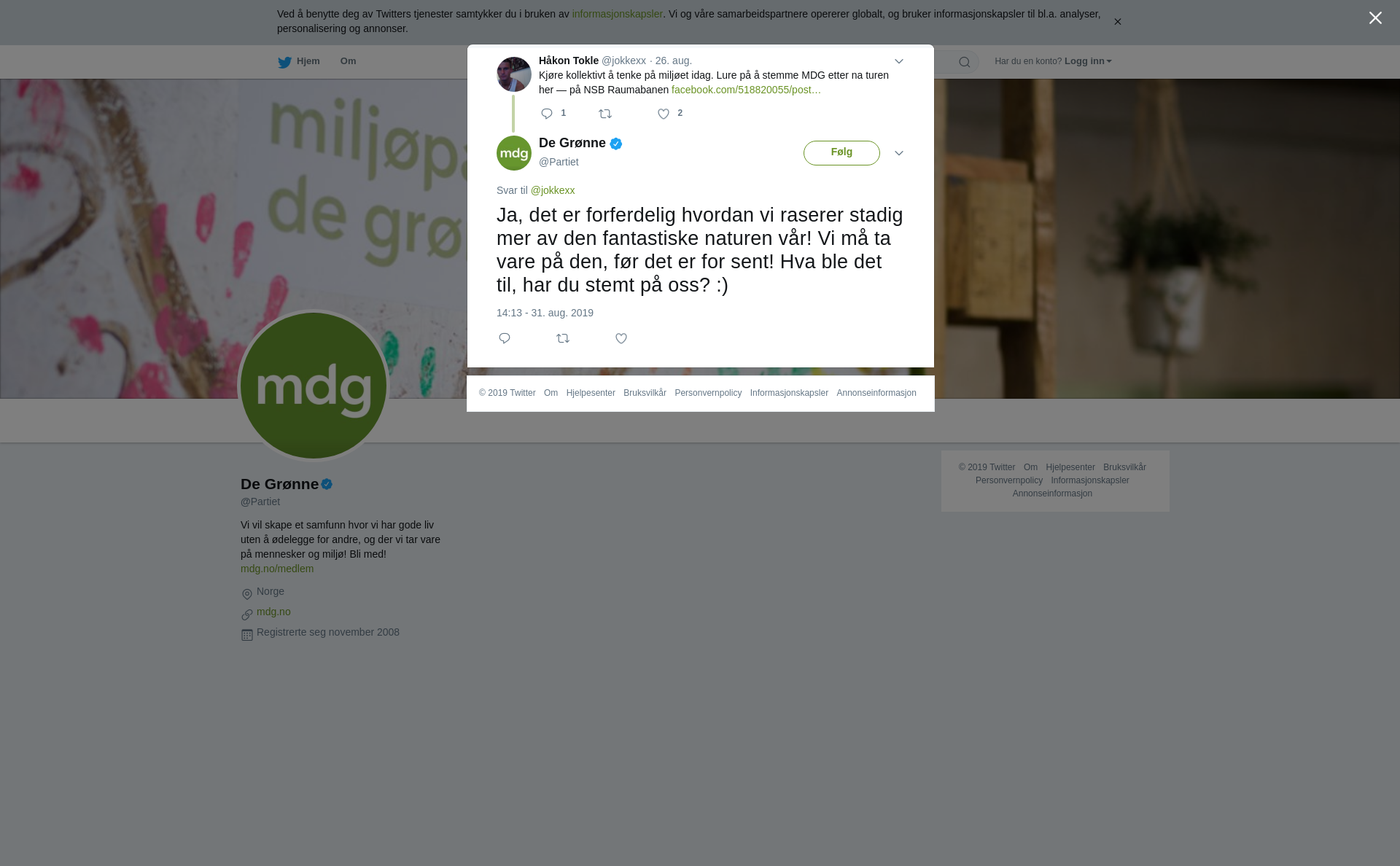Dismiss the cookie notice banner
The width and height of the screenshot is (1400, 866).
click(1117, 22)
